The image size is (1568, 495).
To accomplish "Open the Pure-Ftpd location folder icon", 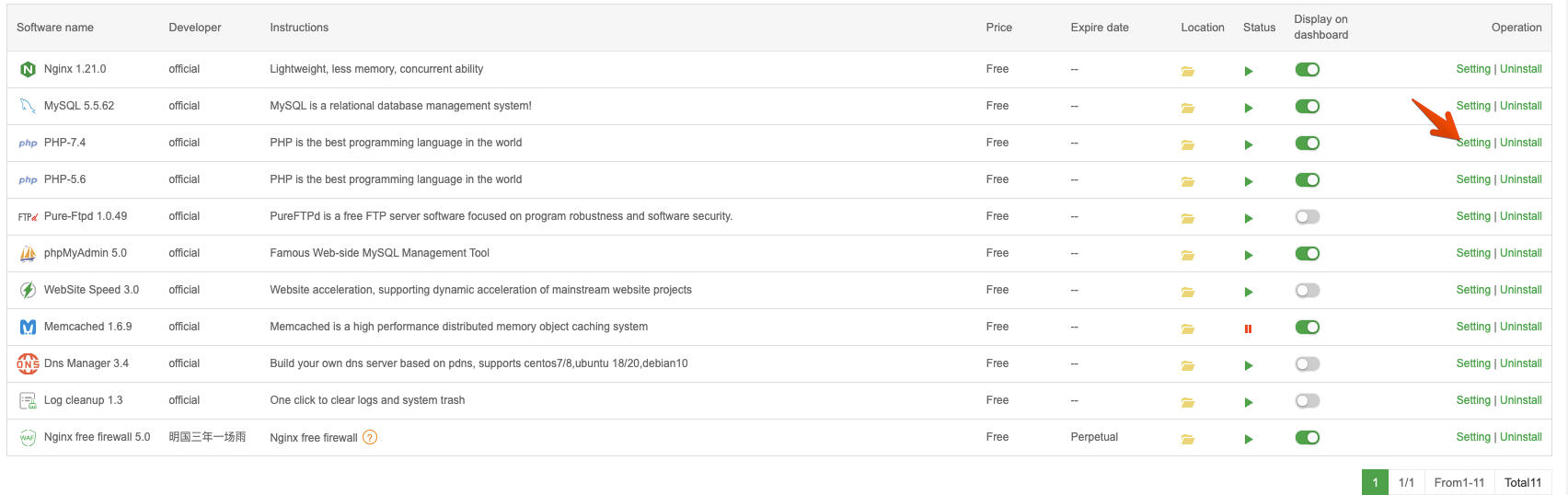I will click(x=1187, y=218).
